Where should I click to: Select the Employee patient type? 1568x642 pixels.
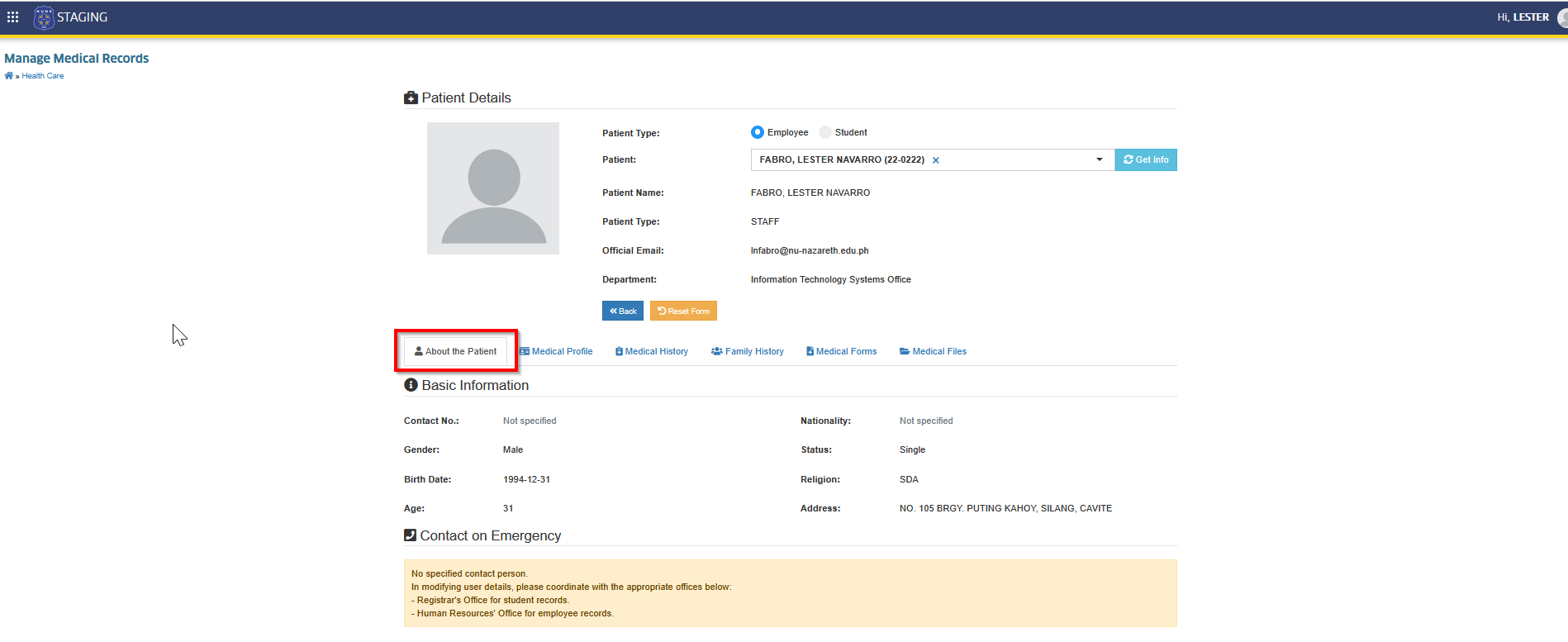(x=758, y=132)
